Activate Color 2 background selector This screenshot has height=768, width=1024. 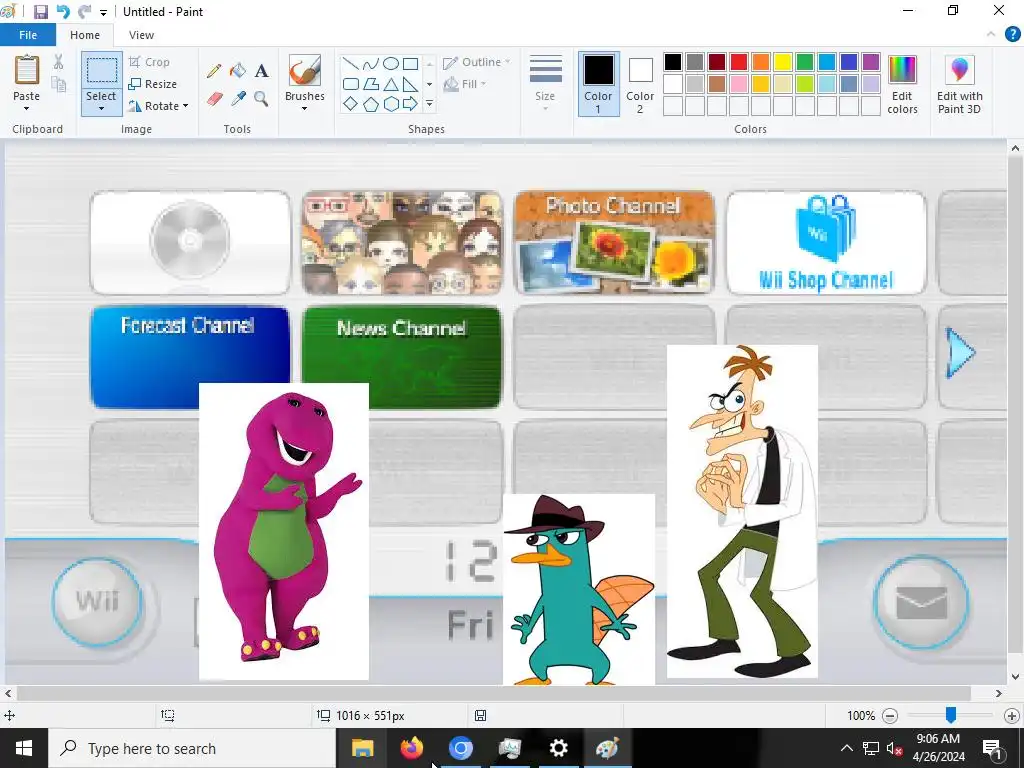coord(640,84)
